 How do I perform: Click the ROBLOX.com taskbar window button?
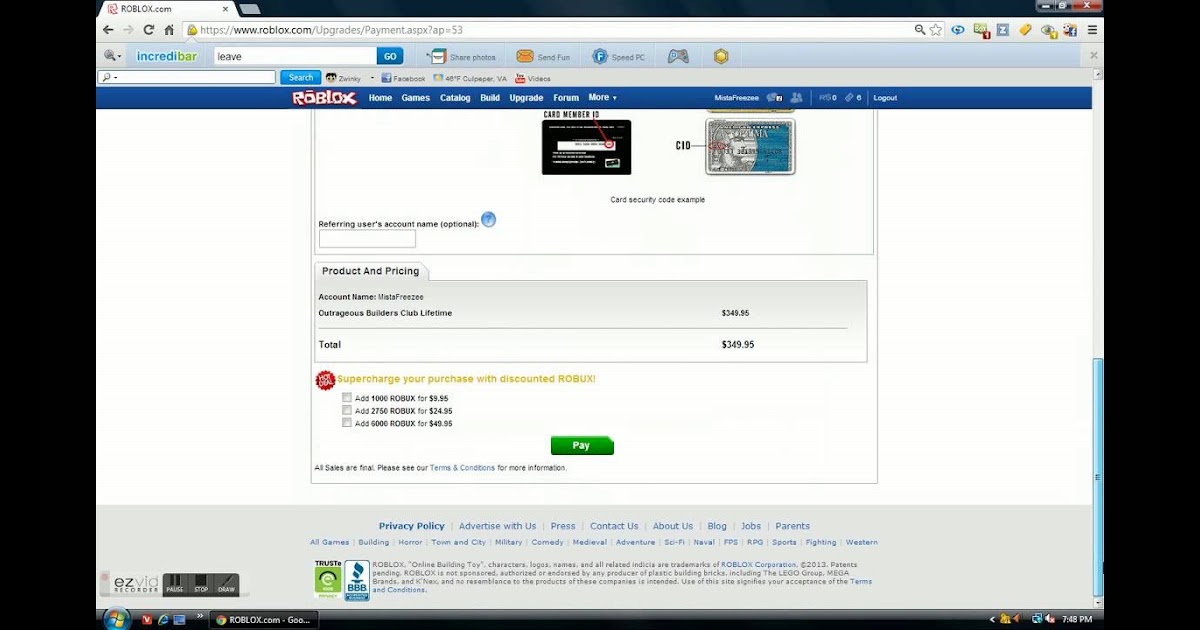click(x=265, y=620)
